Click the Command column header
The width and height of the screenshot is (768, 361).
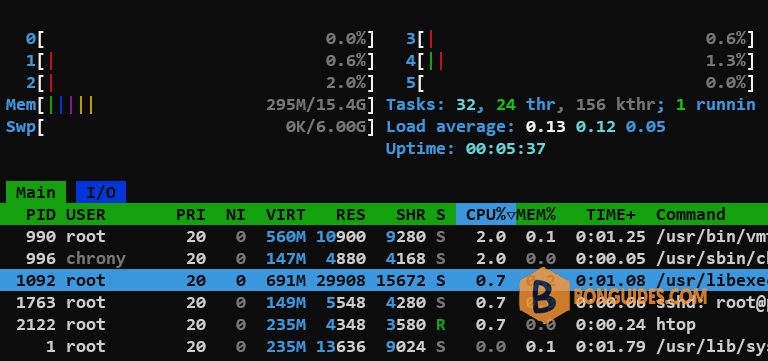click(691, 214)
